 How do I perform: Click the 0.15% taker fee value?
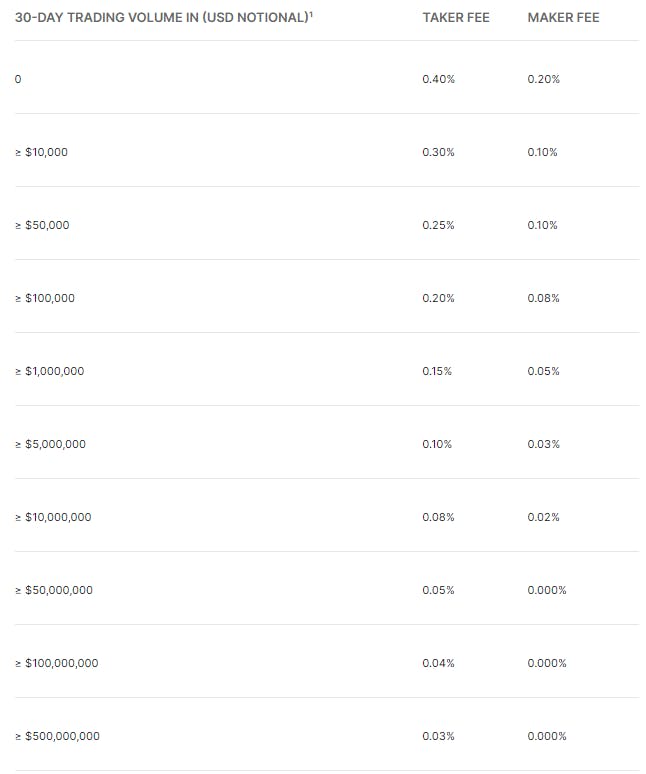(437, 371)
